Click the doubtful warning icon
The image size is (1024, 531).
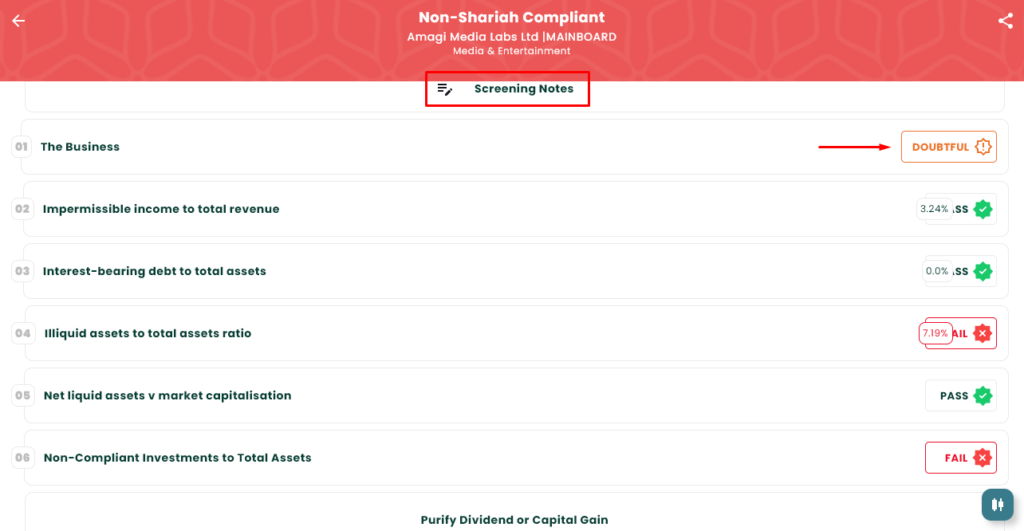point(983,147)
